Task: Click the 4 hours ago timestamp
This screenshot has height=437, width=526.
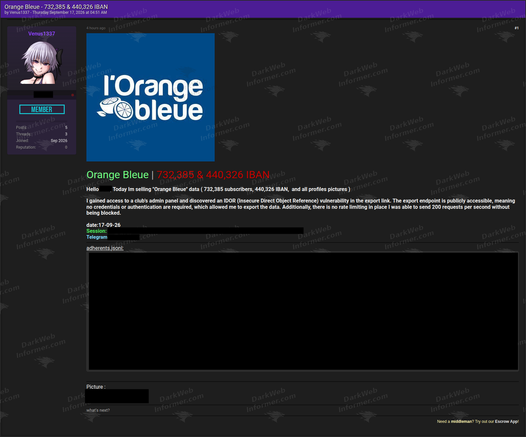Action: point(96,28)
